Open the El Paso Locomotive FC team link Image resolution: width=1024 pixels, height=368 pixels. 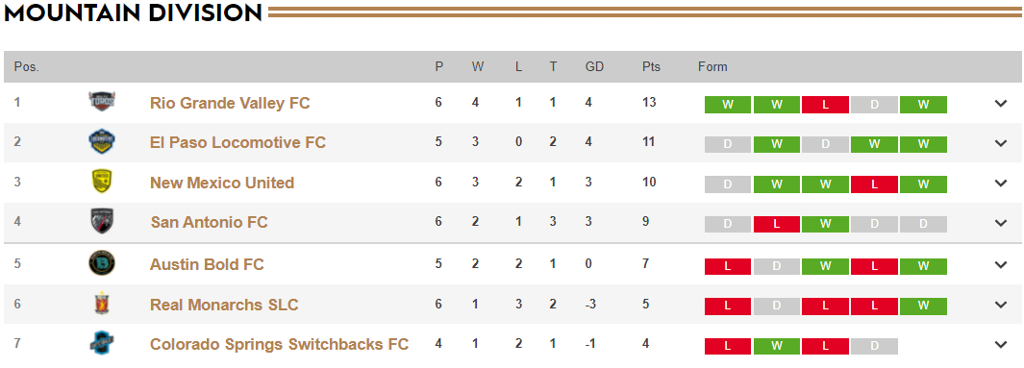pos(238,142)
